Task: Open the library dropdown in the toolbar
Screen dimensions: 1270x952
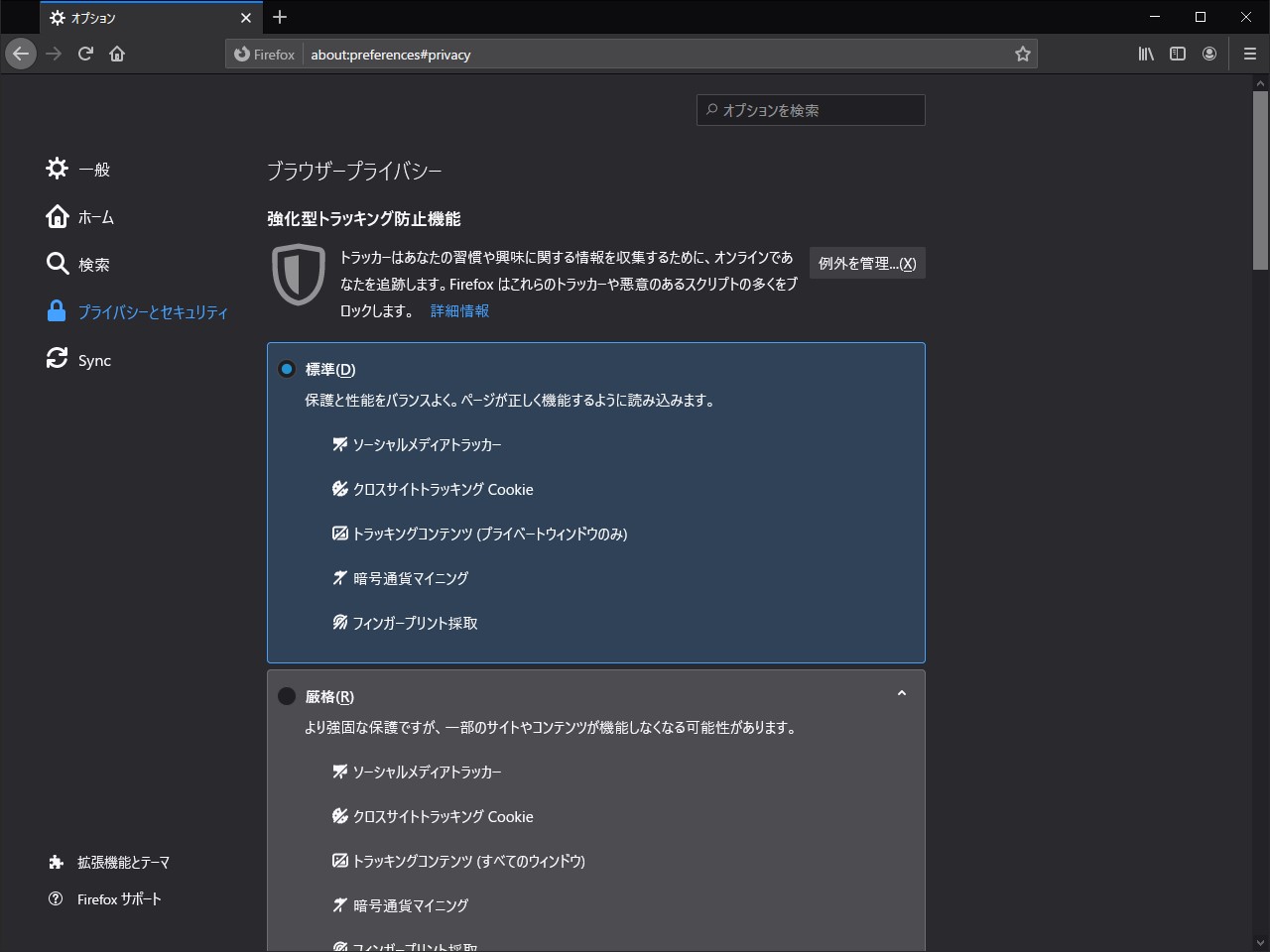Action: coord(1145,54)
